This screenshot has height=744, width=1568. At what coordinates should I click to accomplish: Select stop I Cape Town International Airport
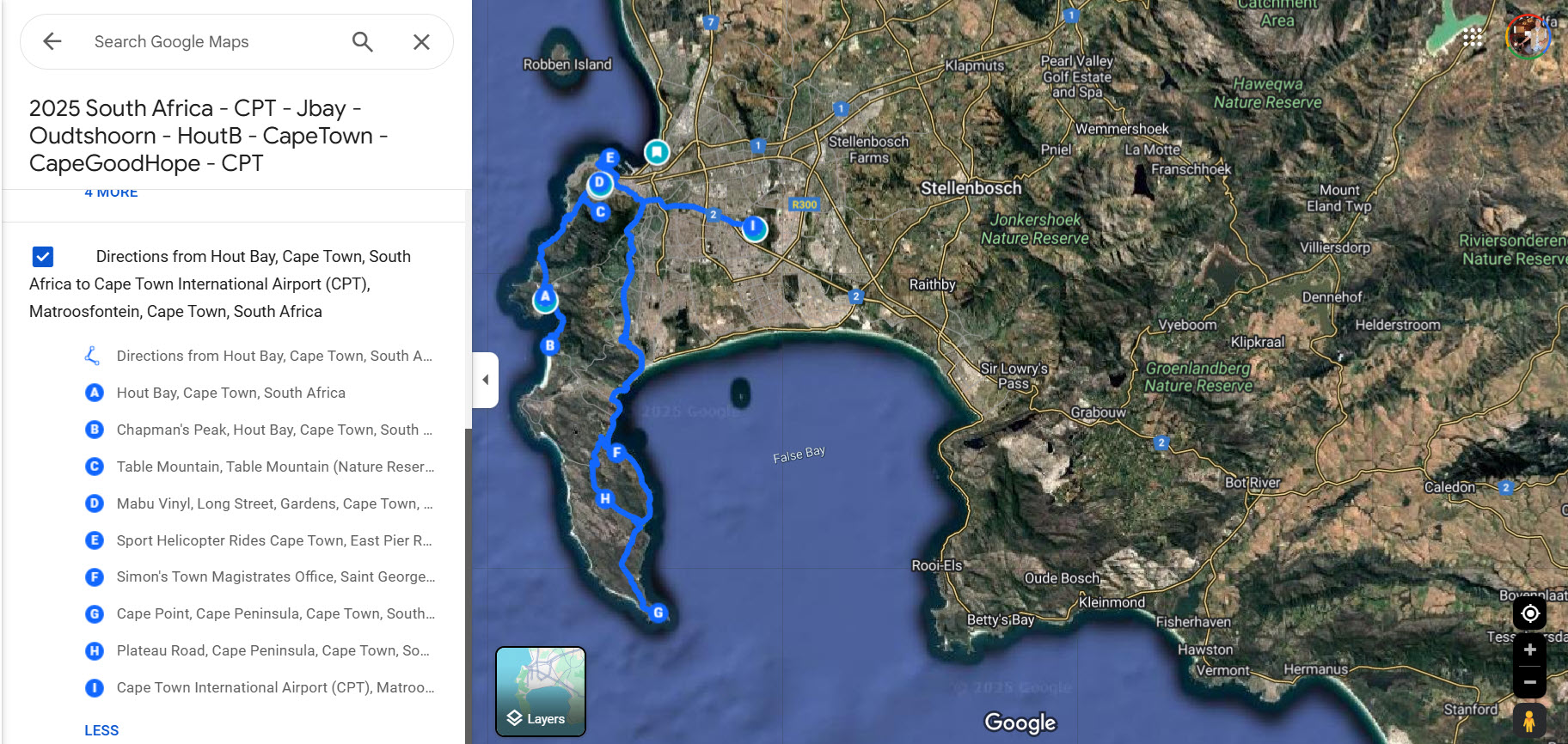[x=258, y=687]
